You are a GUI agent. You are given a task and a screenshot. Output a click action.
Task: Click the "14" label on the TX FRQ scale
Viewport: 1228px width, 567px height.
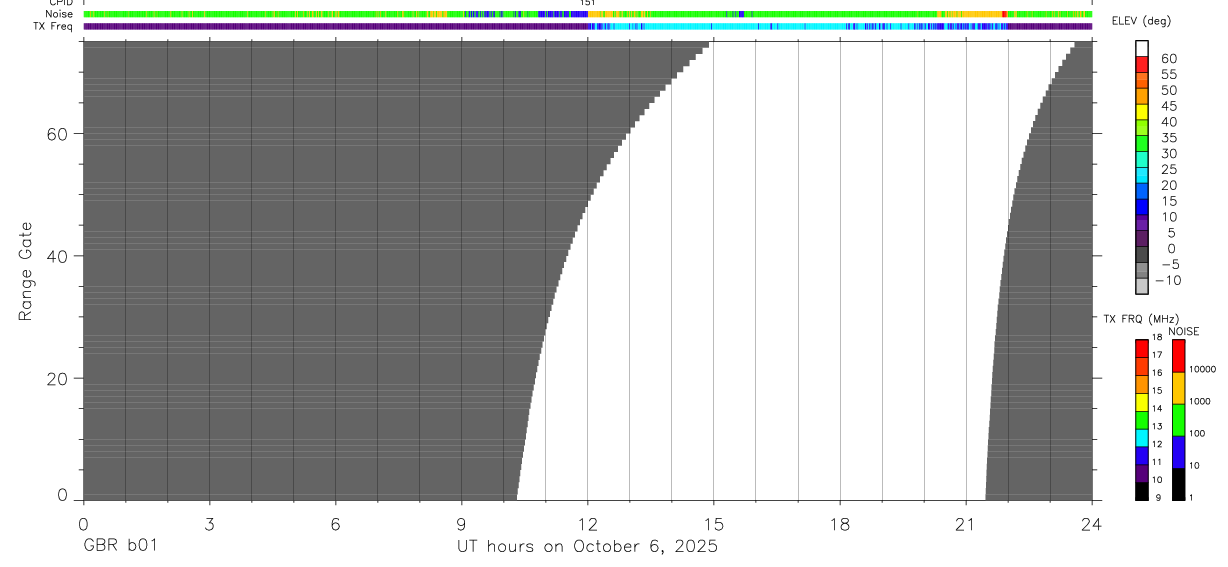[1157, 409]
